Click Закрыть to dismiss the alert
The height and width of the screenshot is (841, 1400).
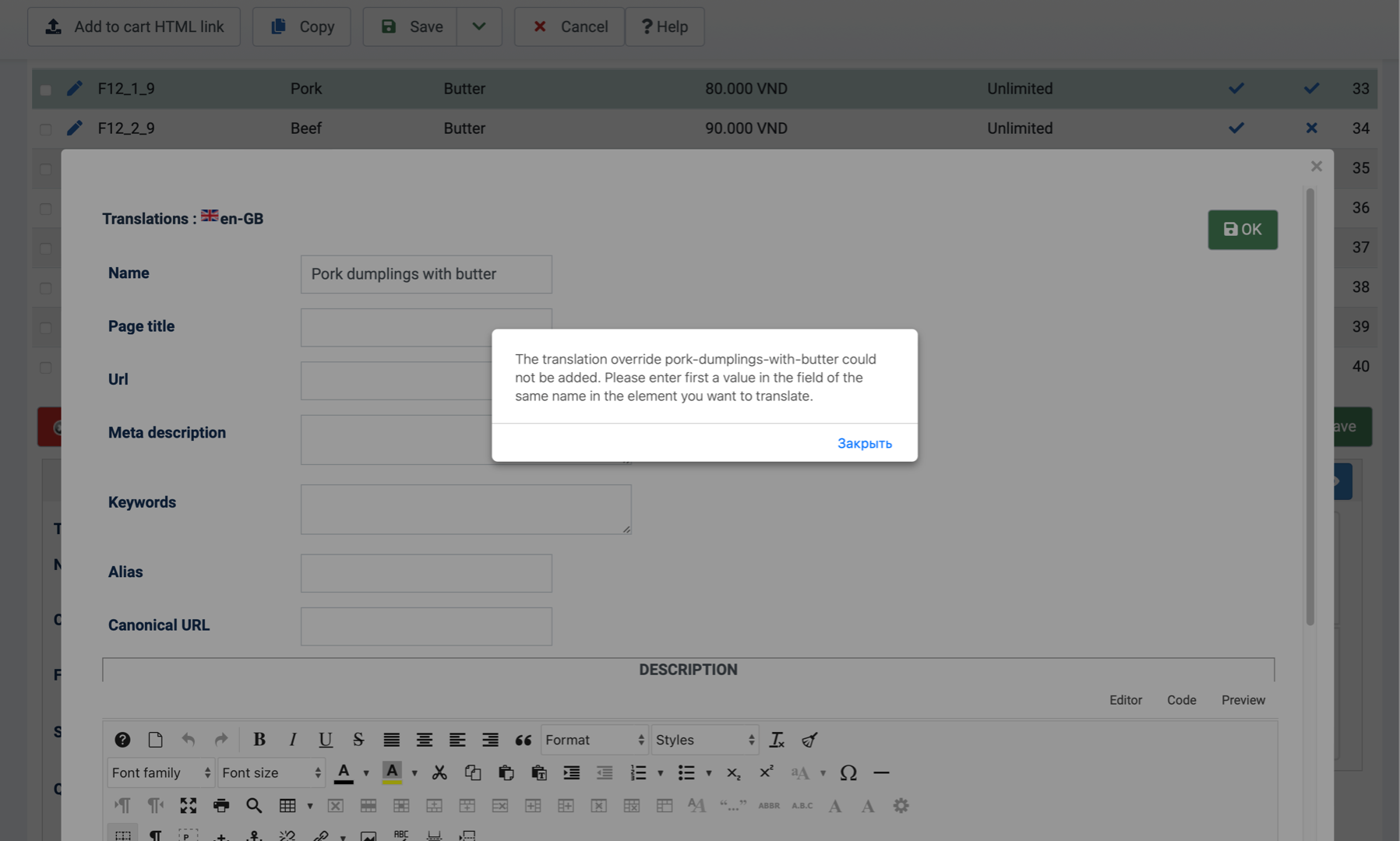(x=864, y=443)
